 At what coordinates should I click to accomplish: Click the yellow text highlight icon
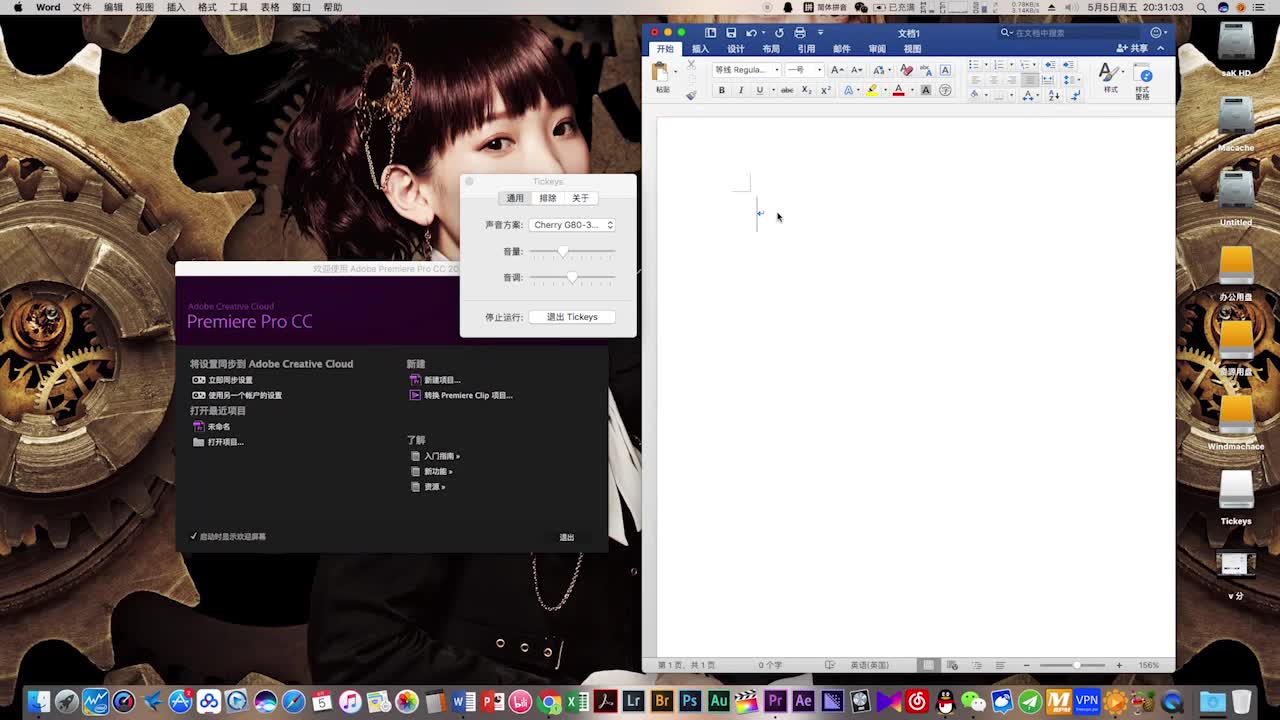point(872,90)
